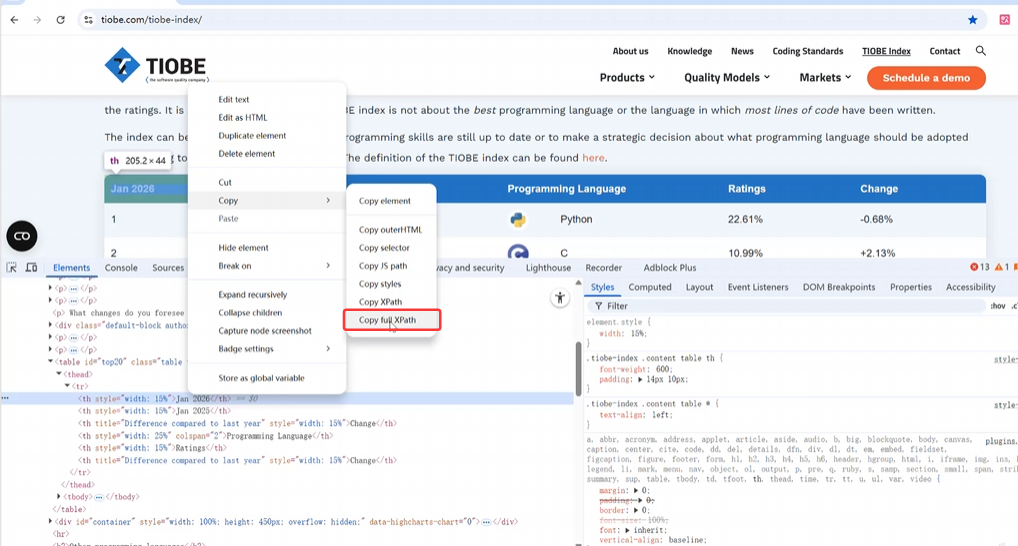Expand the tbody node
The image size is (1018, 546).
pos(58,497)
